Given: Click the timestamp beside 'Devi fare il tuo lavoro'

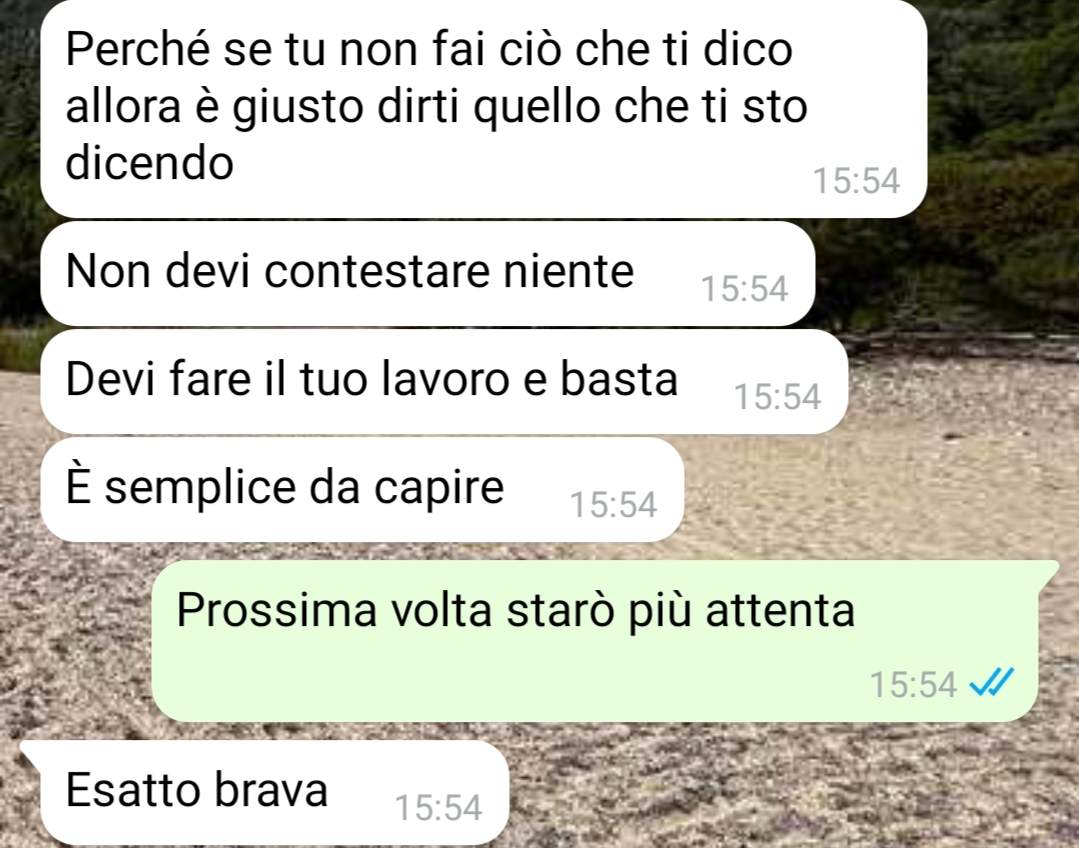Looking at the screenshot, I should coord(777,396).
